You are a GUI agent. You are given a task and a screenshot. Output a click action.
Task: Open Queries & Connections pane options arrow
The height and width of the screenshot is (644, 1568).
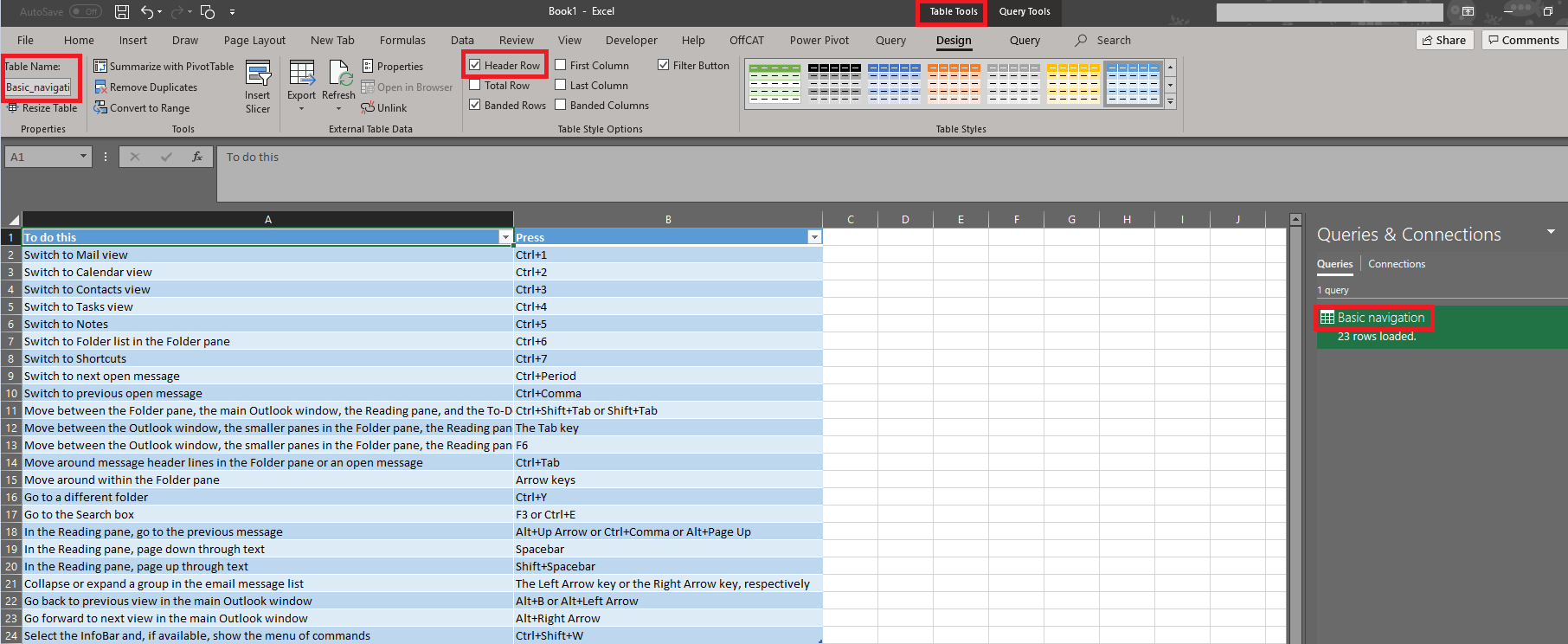pos(1551,232)
